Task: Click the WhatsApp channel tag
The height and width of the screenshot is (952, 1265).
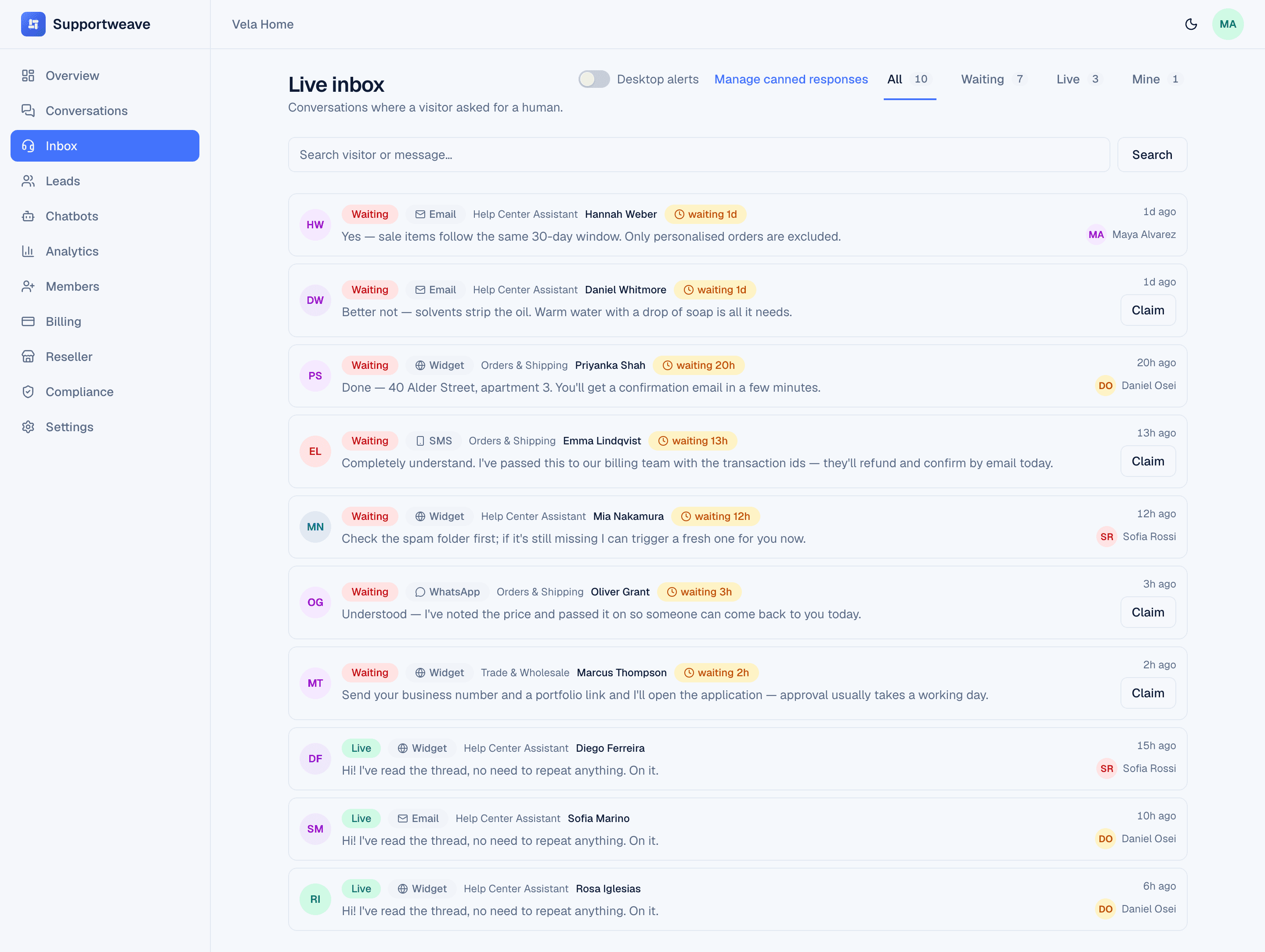Action: point(447,591)
